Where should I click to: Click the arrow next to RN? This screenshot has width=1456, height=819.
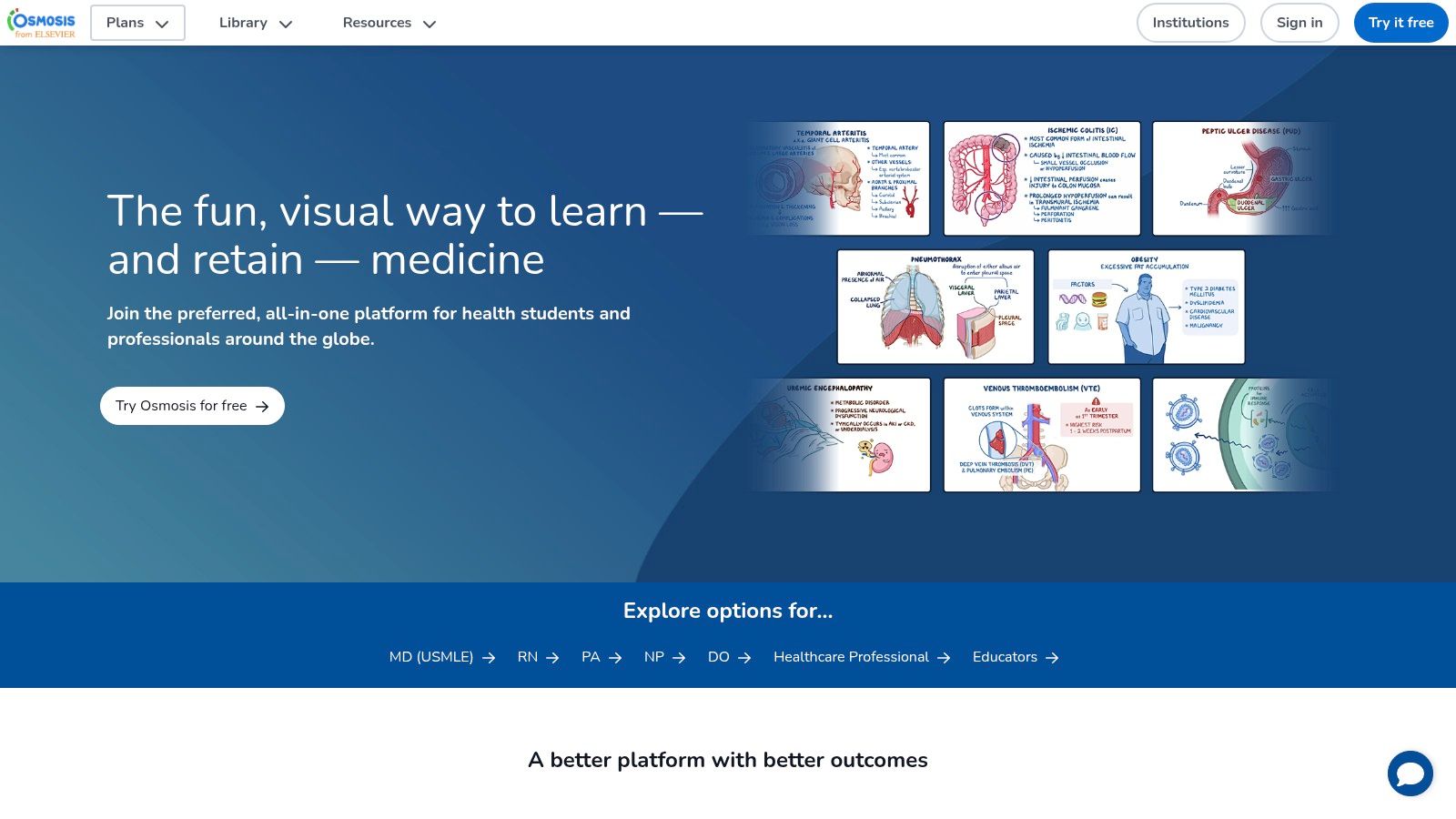pyautogui.click(x=552, y=658)
